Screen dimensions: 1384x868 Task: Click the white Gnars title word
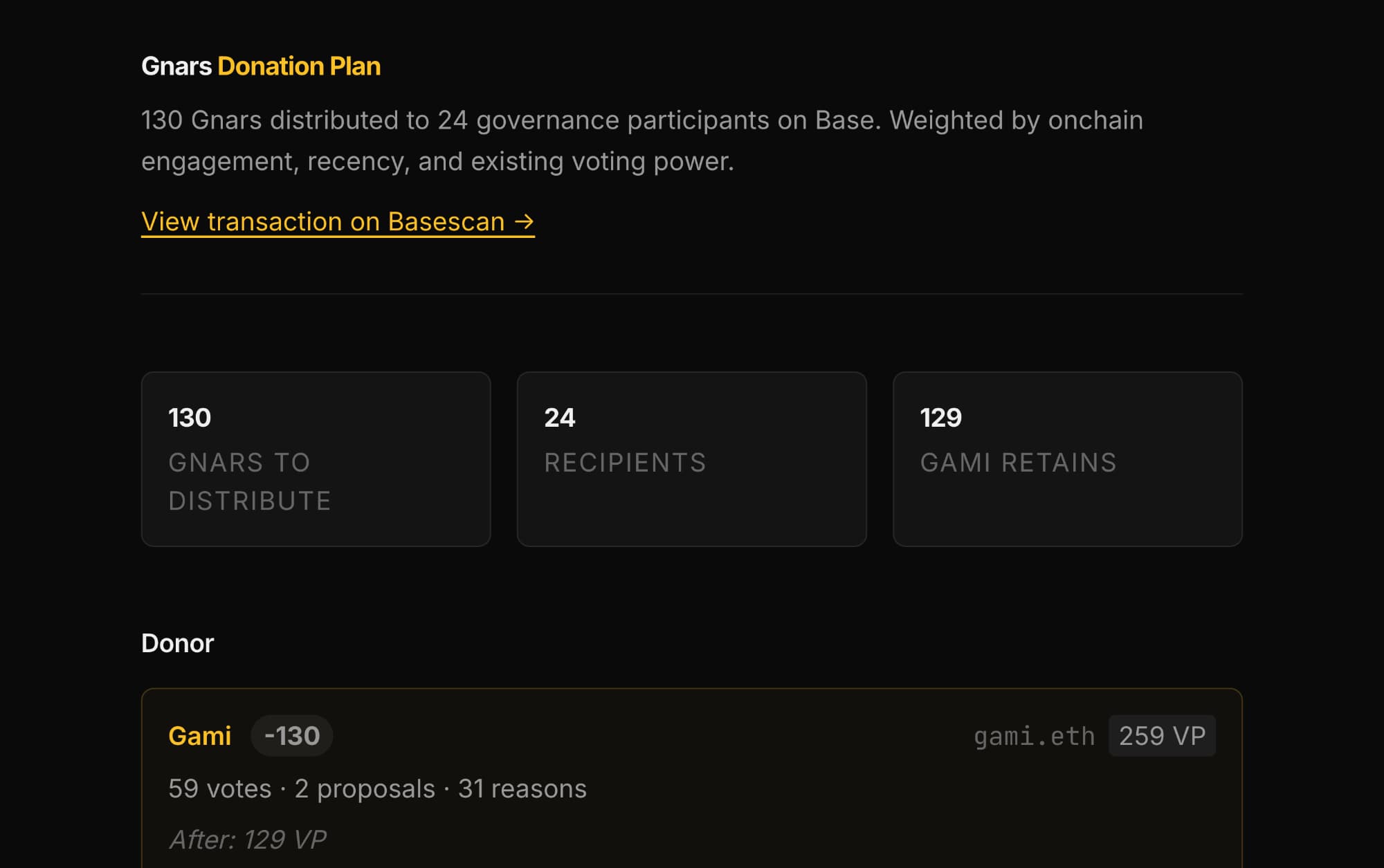(x=176, y=66)
